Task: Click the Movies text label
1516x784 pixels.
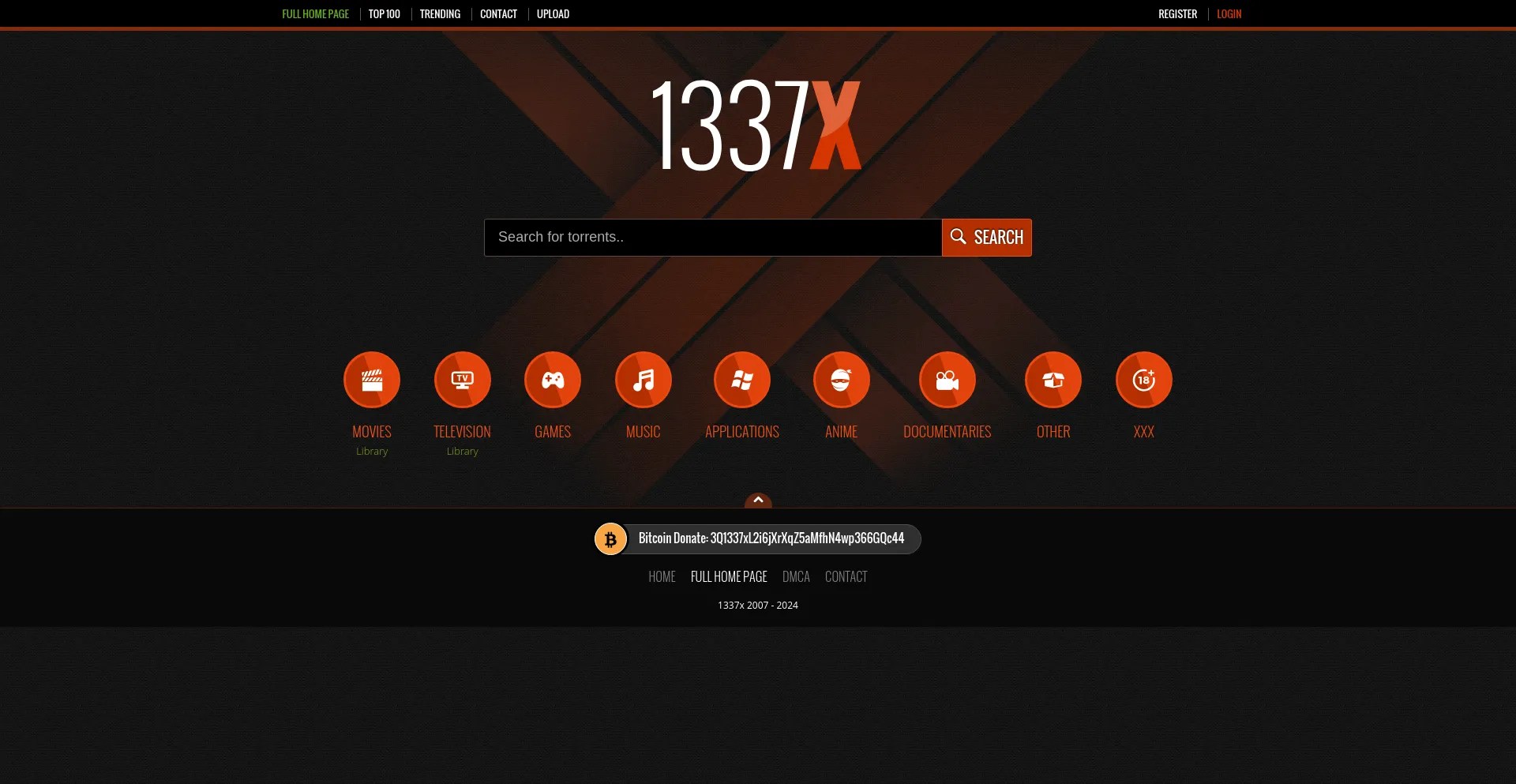Action: 372,432
